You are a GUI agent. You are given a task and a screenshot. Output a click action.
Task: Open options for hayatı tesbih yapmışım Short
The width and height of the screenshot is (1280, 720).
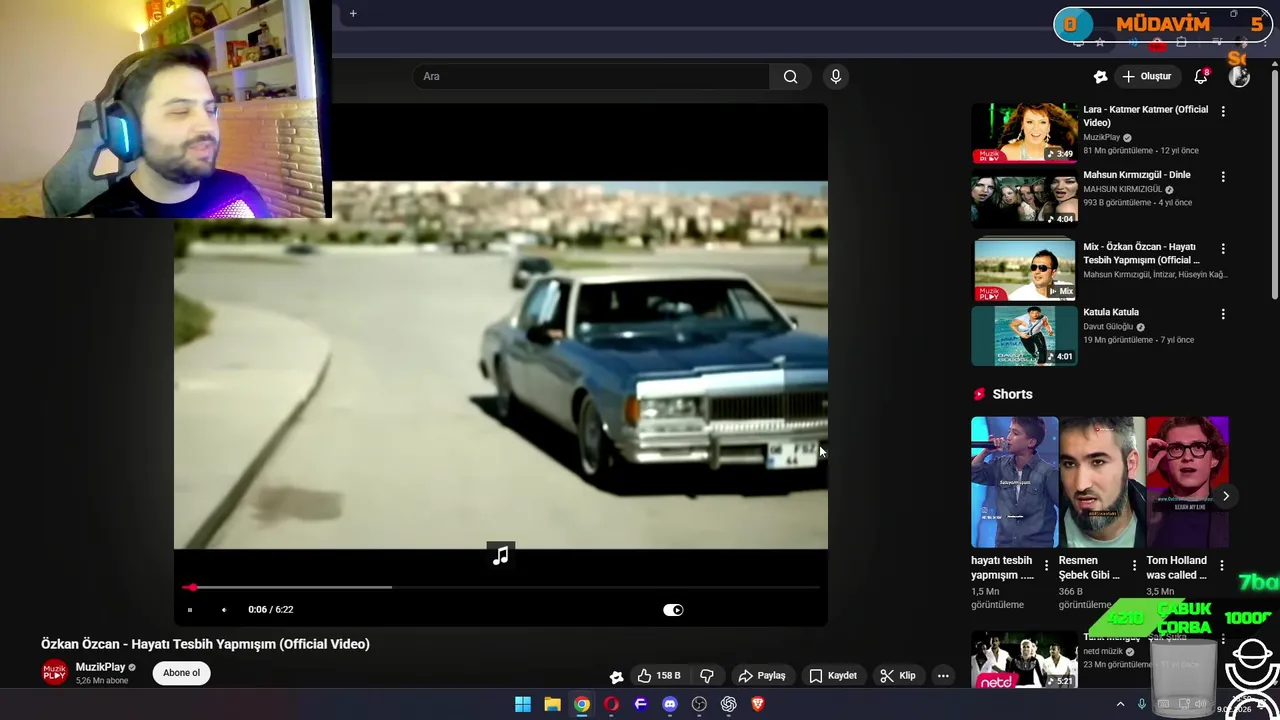pos(1046,566)
